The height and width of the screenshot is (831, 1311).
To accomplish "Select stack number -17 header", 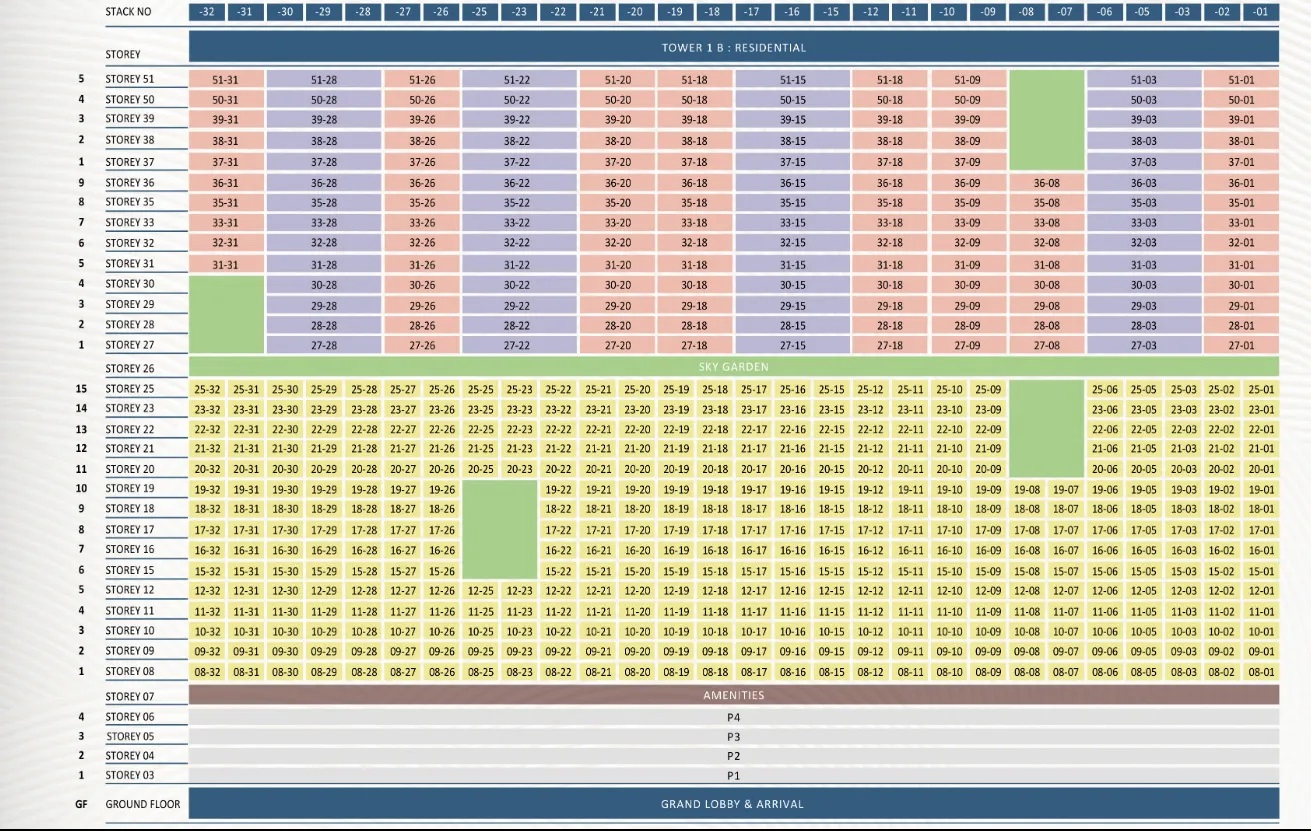I will [752, 12].
